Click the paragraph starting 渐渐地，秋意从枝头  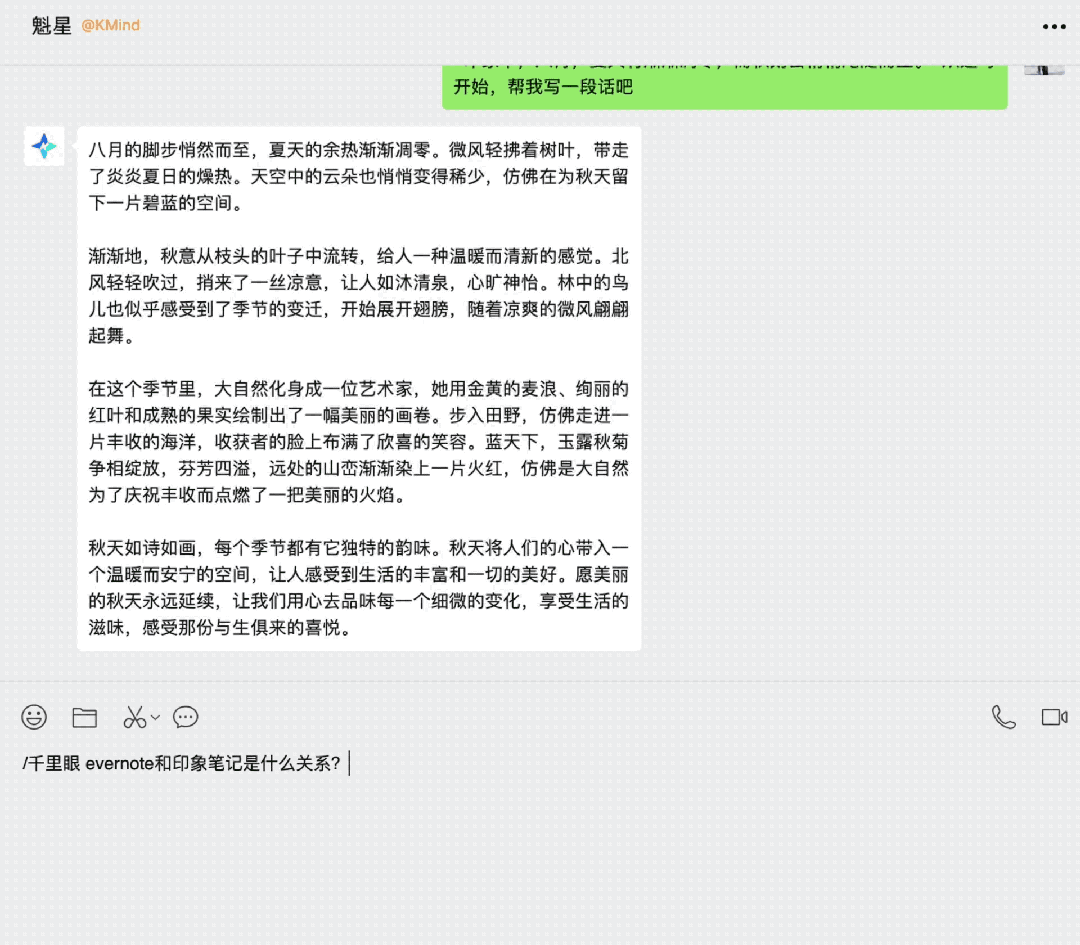pyautogui.click(x=358, y=296)
